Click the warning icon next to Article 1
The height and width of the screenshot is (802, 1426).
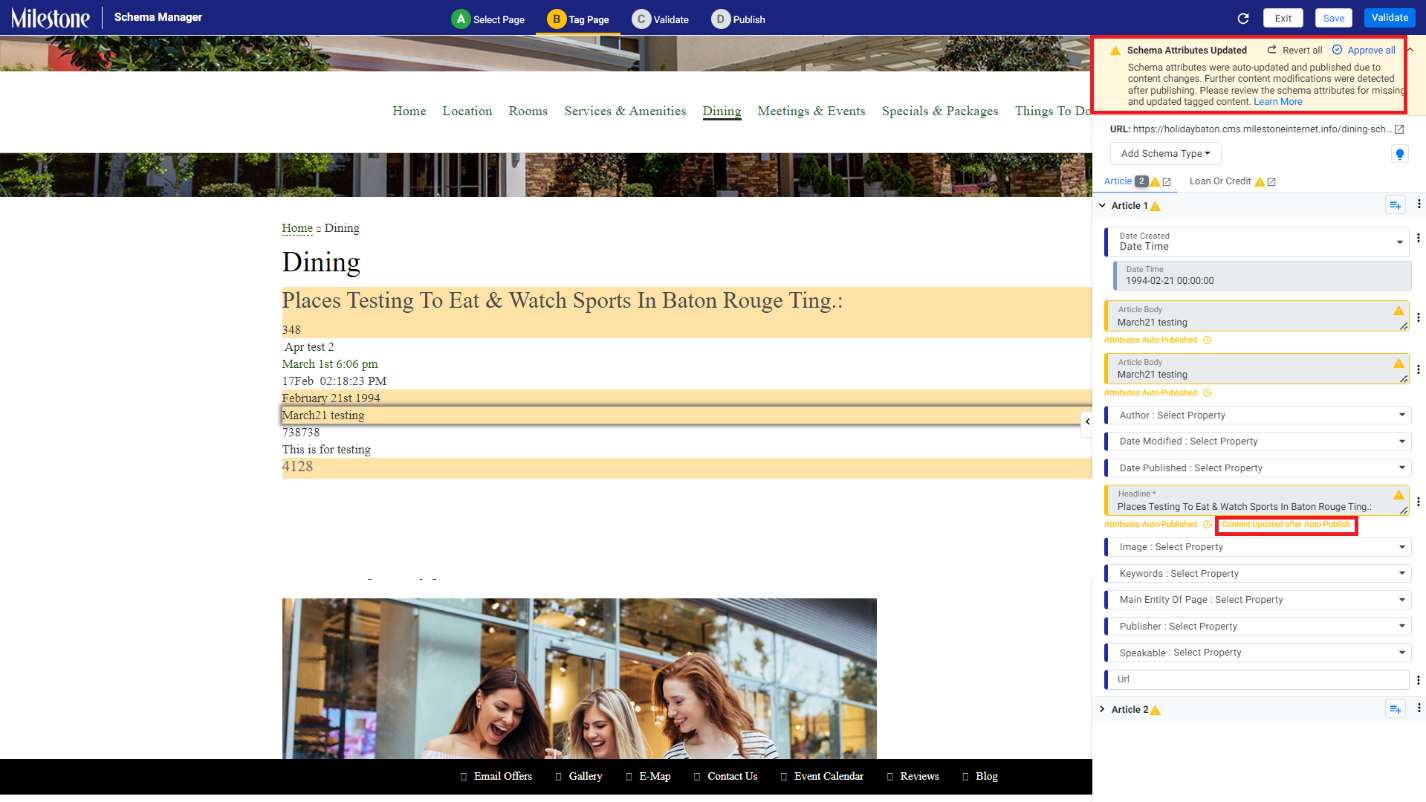tap(1155, 206)
